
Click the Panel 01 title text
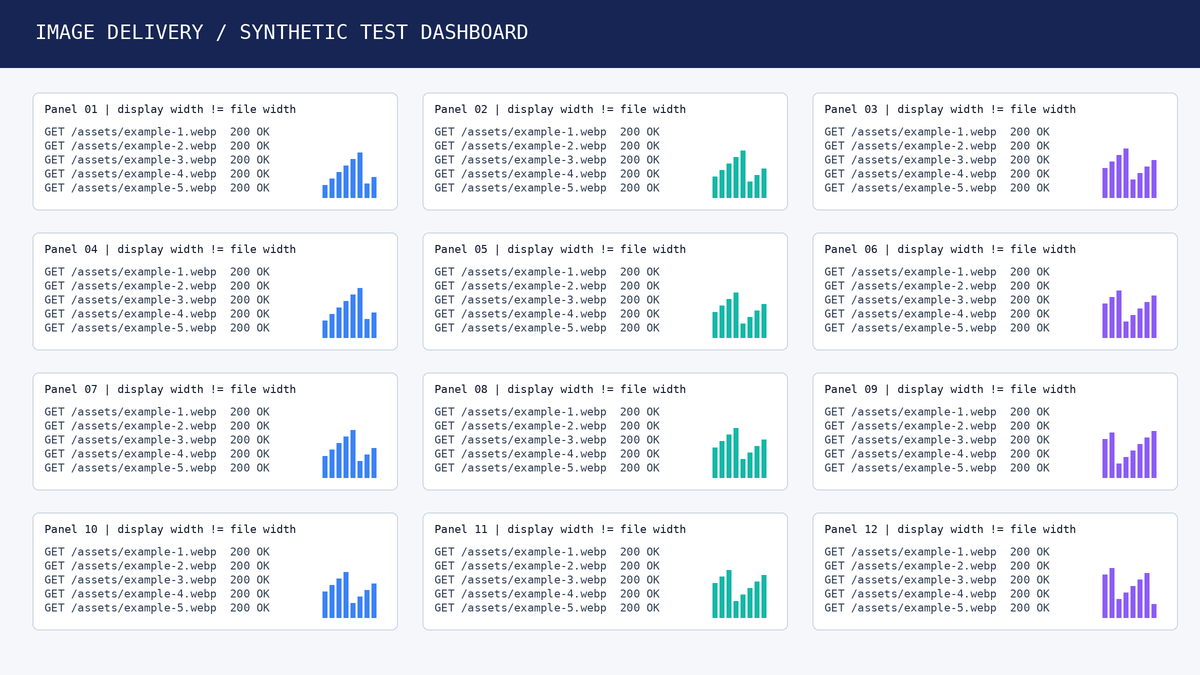(x=170, y=109)
